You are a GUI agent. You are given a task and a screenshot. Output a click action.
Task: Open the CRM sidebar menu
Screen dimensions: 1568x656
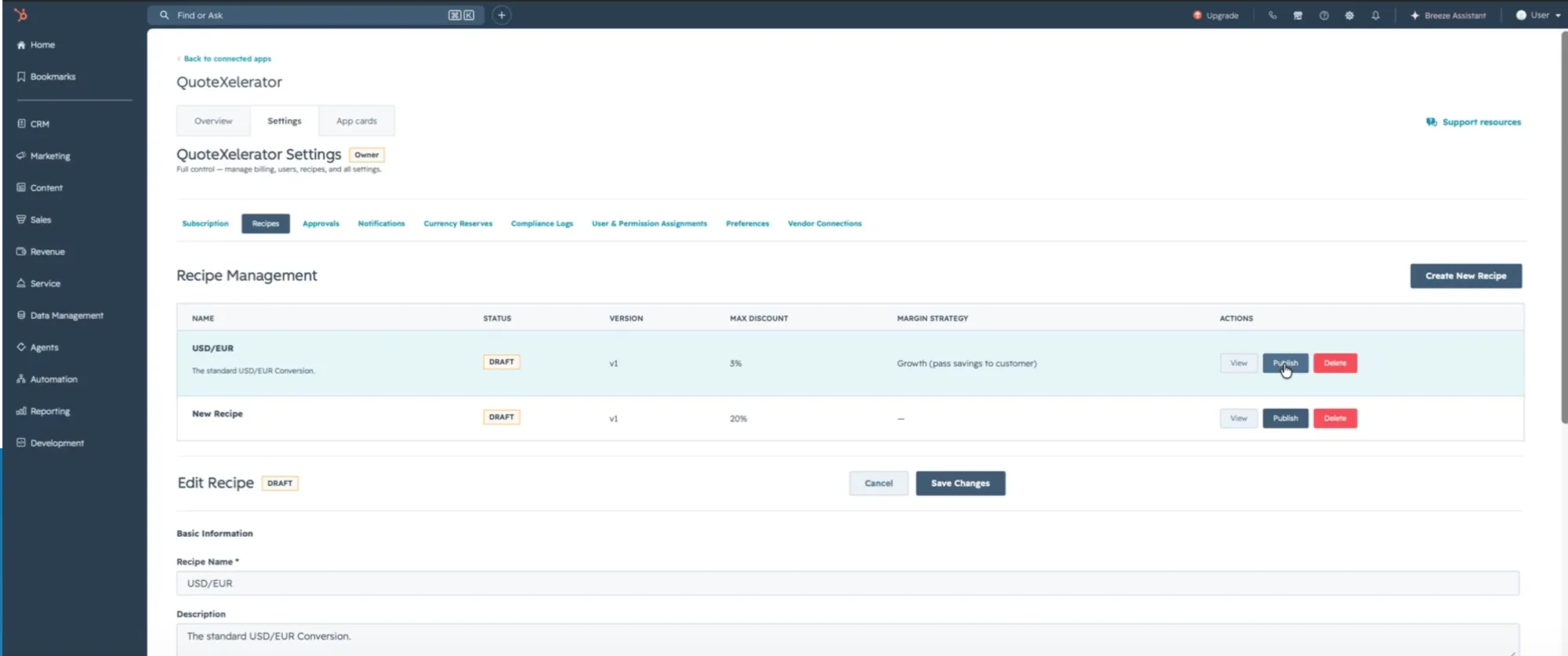pyautogui.click(x=33, y=124)
